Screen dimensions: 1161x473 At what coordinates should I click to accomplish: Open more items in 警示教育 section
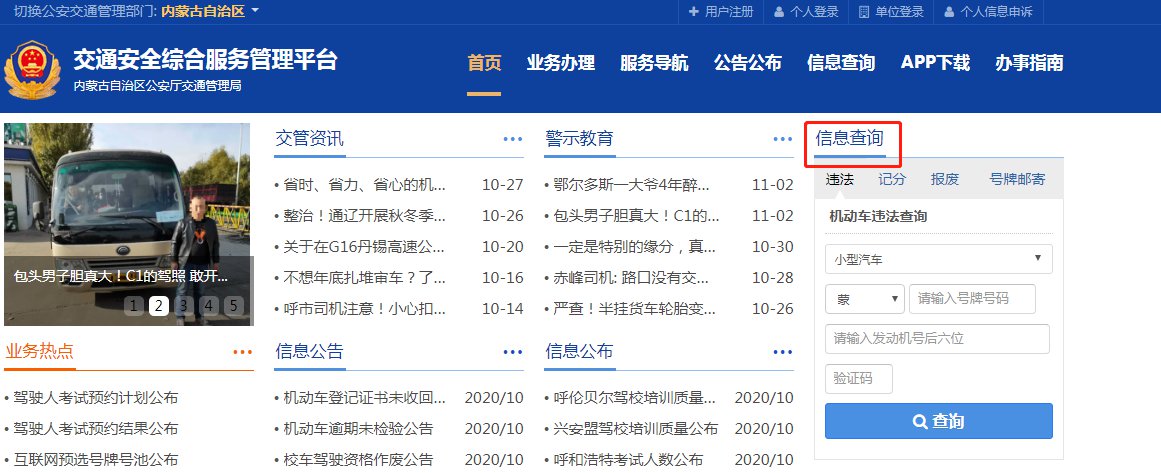tap(783, 139)
